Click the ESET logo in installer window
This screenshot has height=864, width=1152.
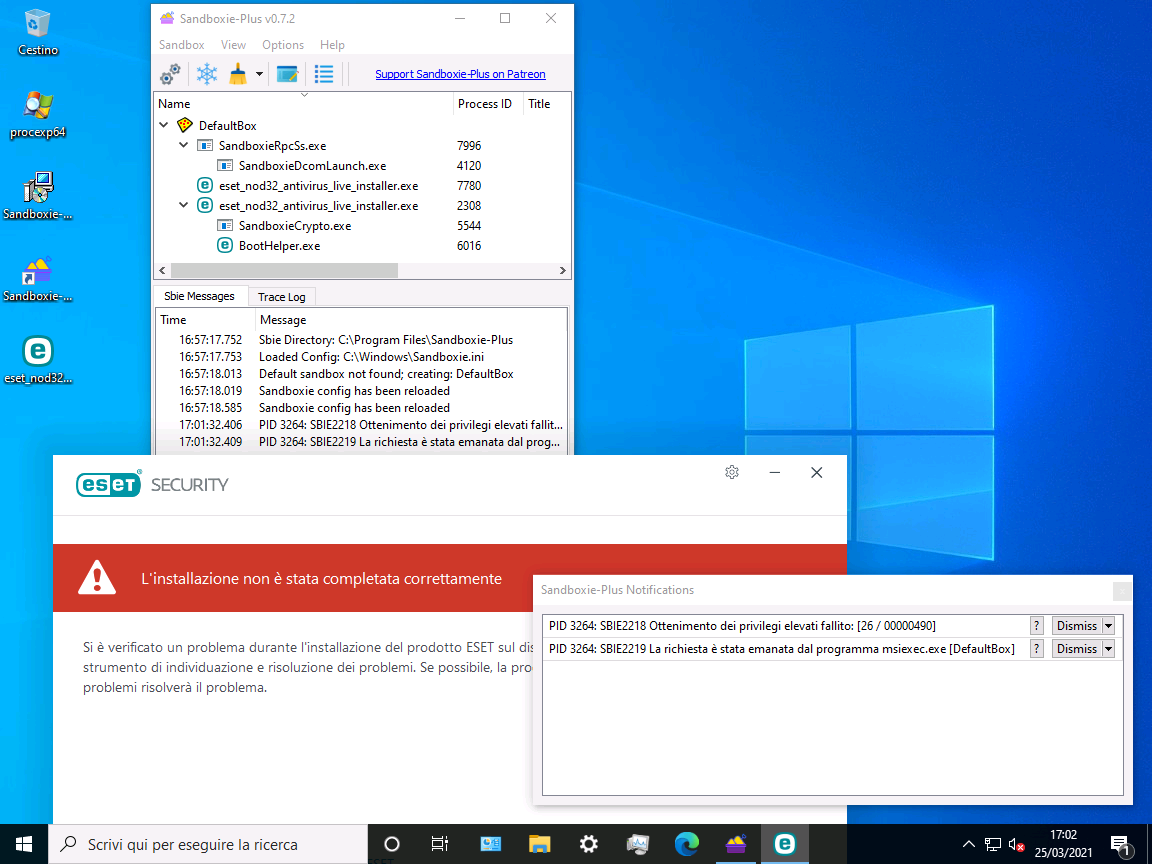click(109, 484)
